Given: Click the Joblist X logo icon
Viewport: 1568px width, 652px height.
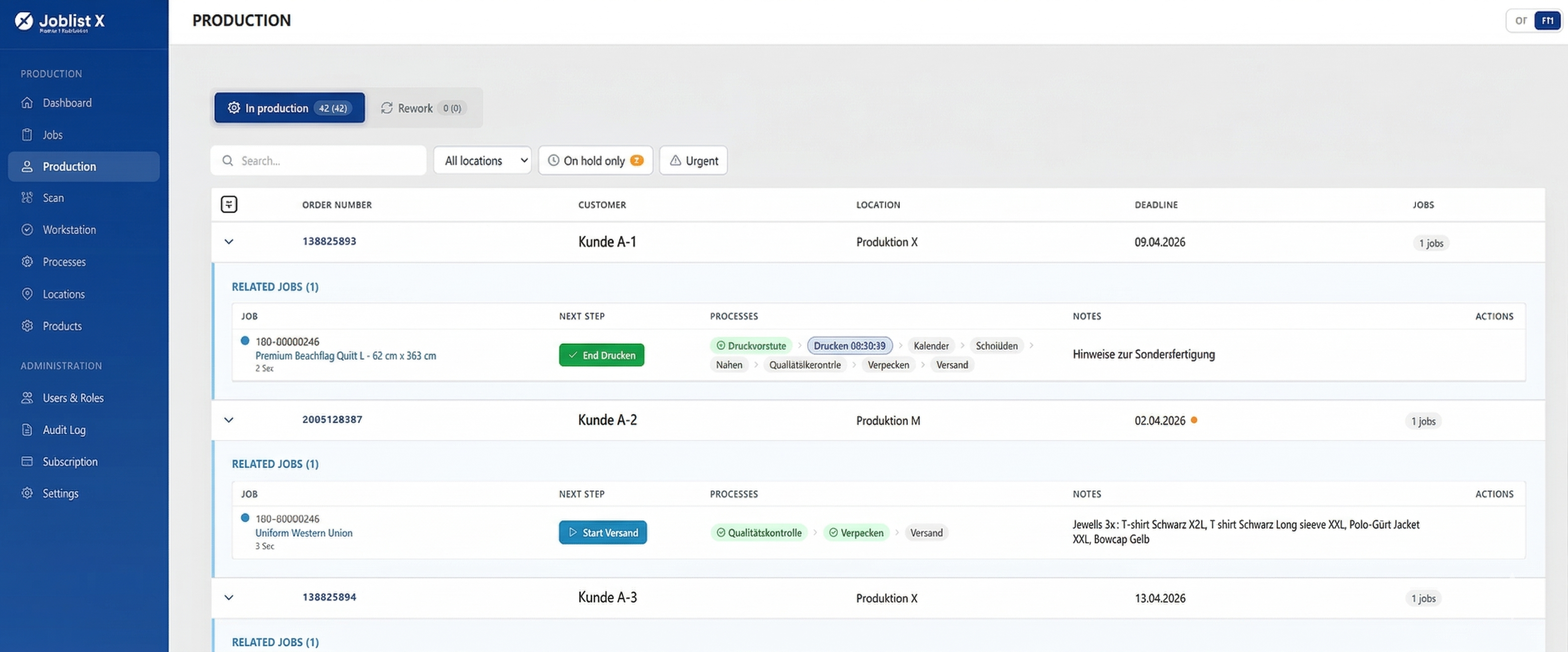Looking at the screenshot, I should pos(24,21).
